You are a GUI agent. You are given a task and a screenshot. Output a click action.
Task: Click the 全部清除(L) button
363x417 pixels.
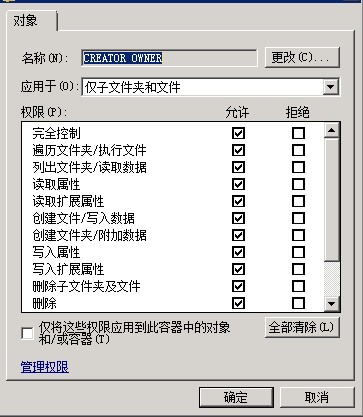click(302, 327)
